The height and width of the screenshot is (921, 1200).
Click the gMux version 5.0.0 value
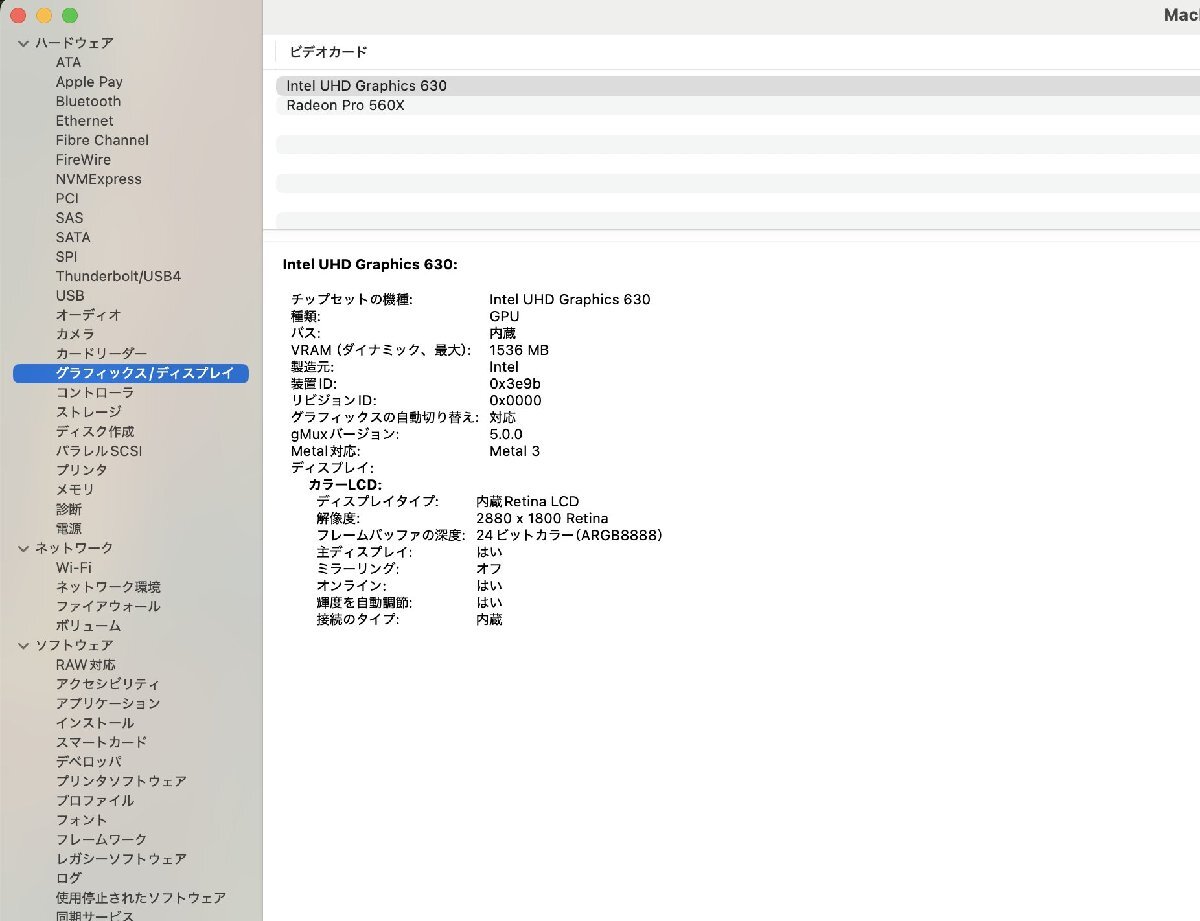(x=505, y=434)
